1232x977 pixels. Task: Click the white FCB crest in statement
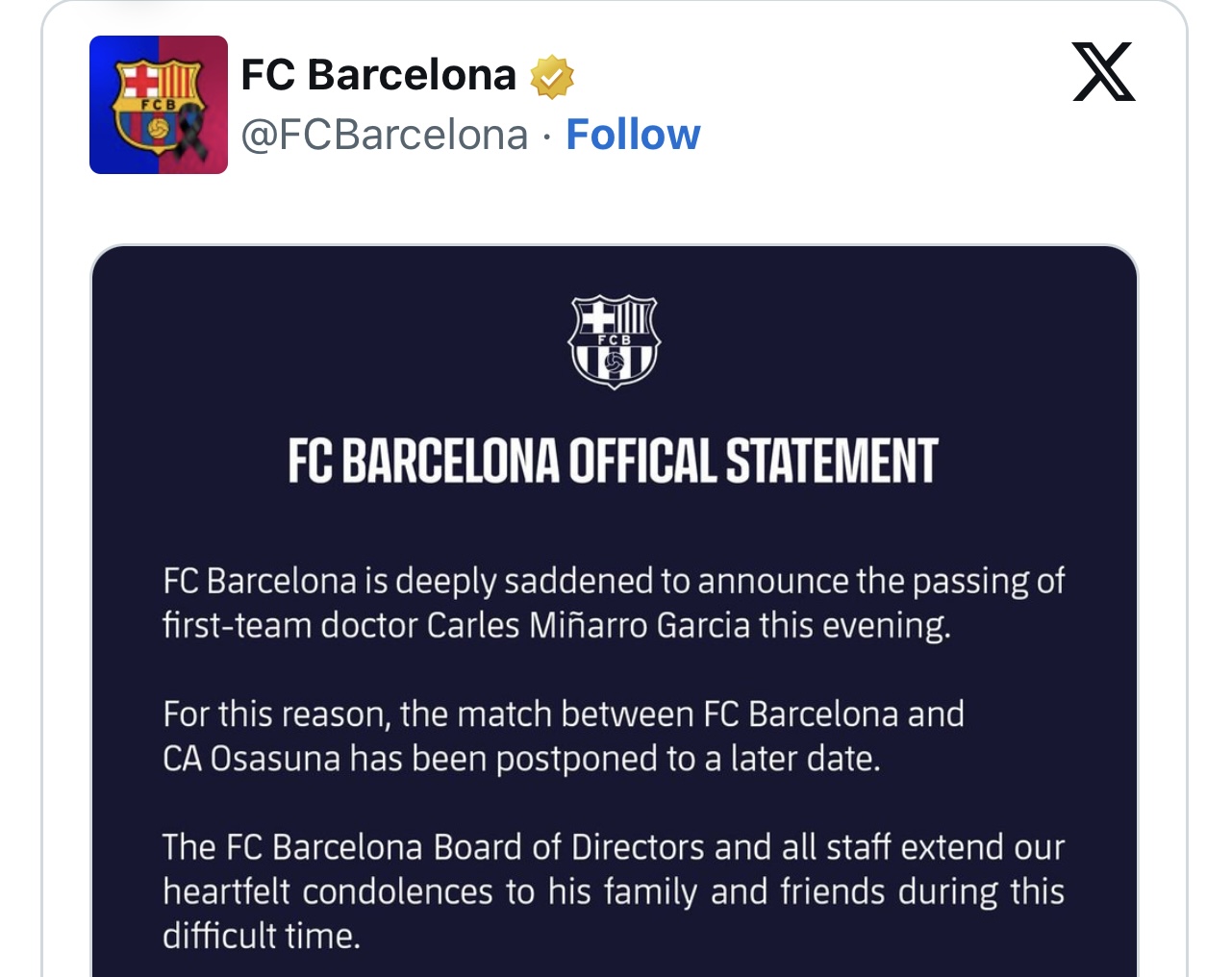(615, 341)
